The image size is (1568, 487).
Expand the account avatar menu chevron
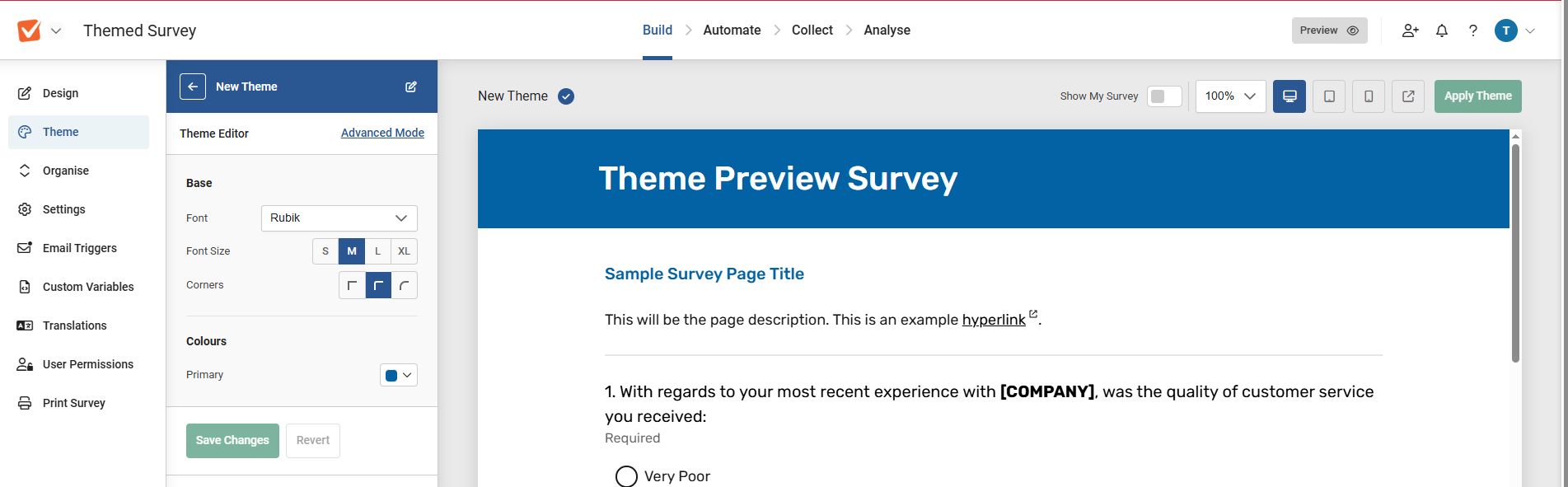pos(1530,30)
